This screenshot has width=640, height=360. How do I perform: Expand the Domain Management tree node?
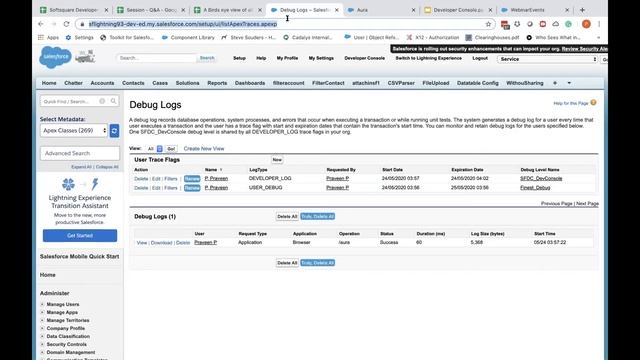coord(42,352)
